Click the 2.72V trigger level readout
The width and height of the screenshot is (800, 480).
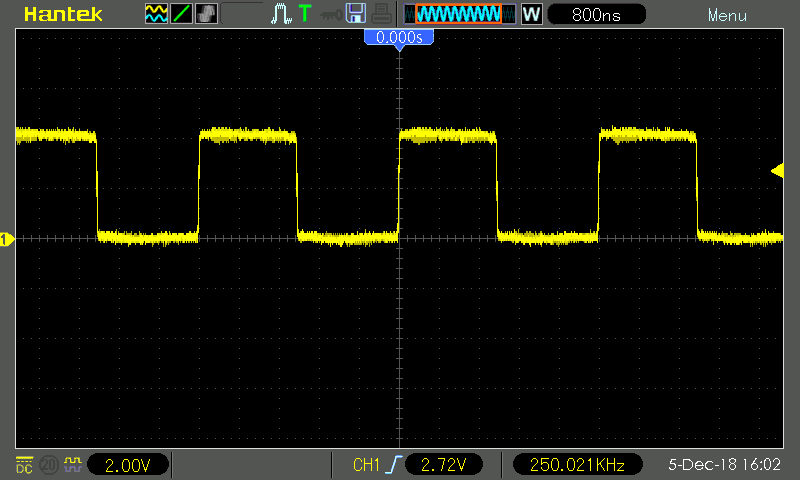tap(443, 465)
